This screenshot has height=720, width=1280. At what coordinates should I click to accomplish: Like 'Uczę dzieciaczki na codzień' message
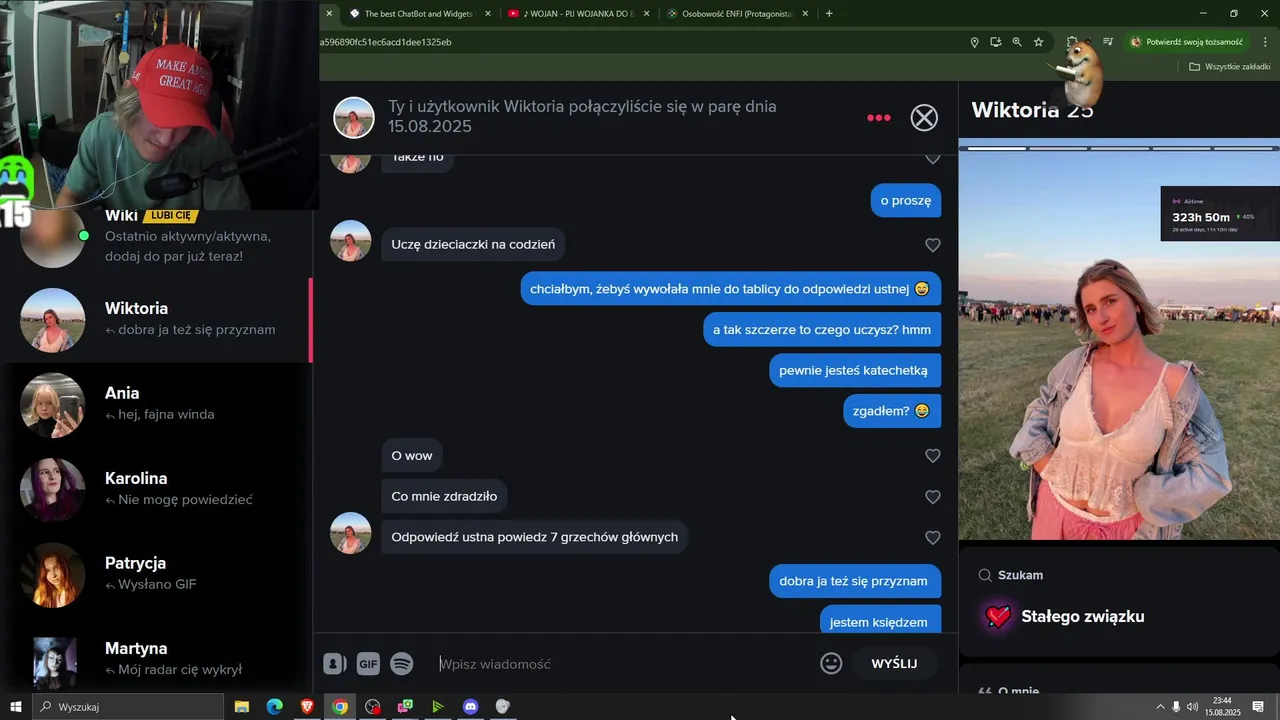click(933, 245)
